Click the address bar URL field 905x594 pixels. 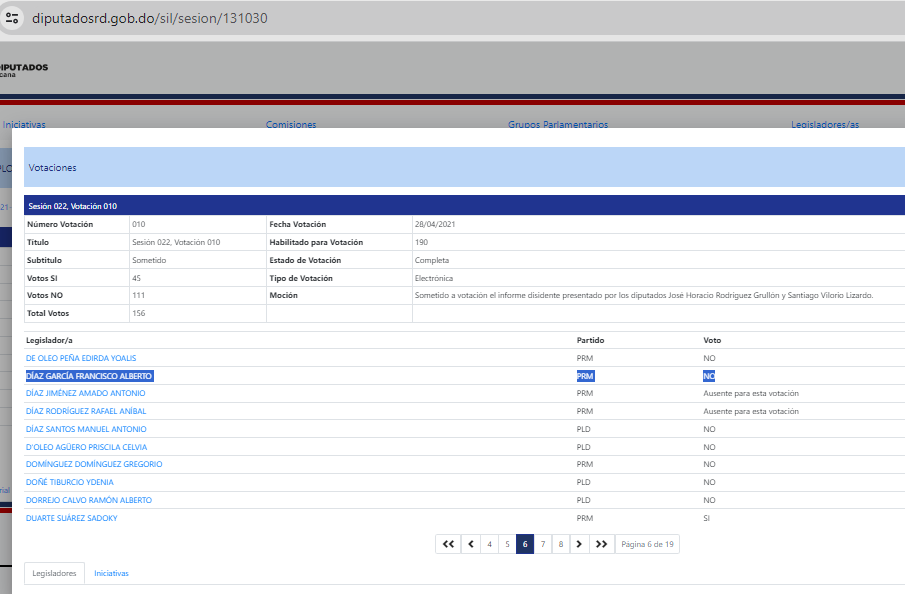coord(149,18)
